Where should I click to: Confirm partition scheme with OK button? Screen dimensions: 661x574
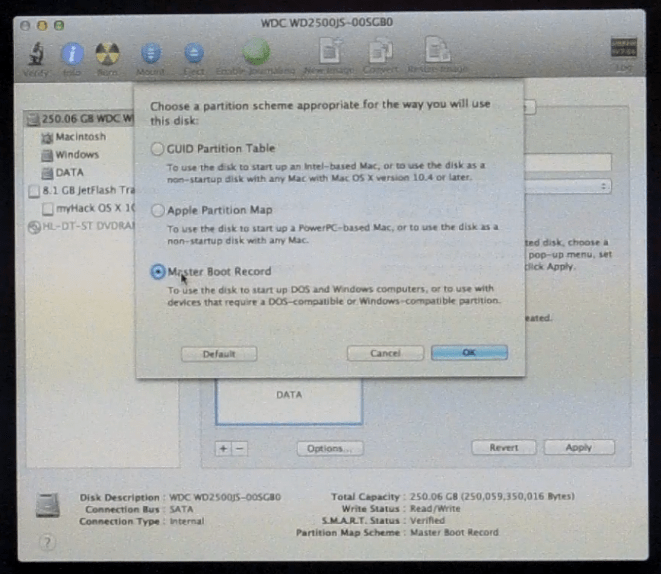click(469, 352)
